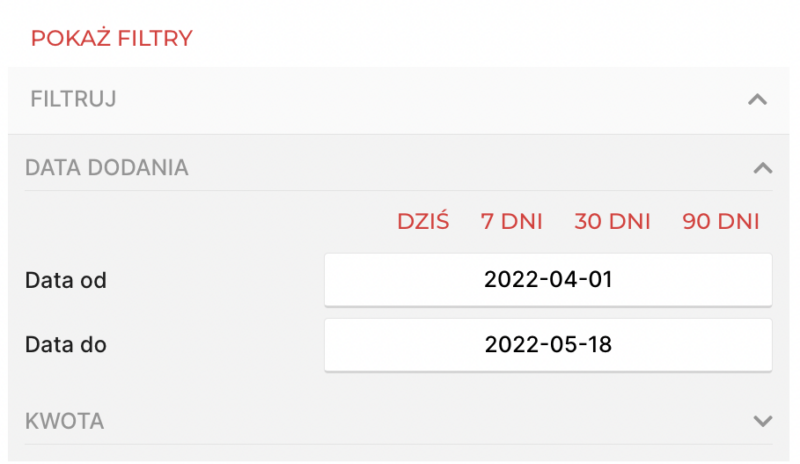
Task: Collapse the FILTRUJ panel with its chevron
Action: (757, 100)
